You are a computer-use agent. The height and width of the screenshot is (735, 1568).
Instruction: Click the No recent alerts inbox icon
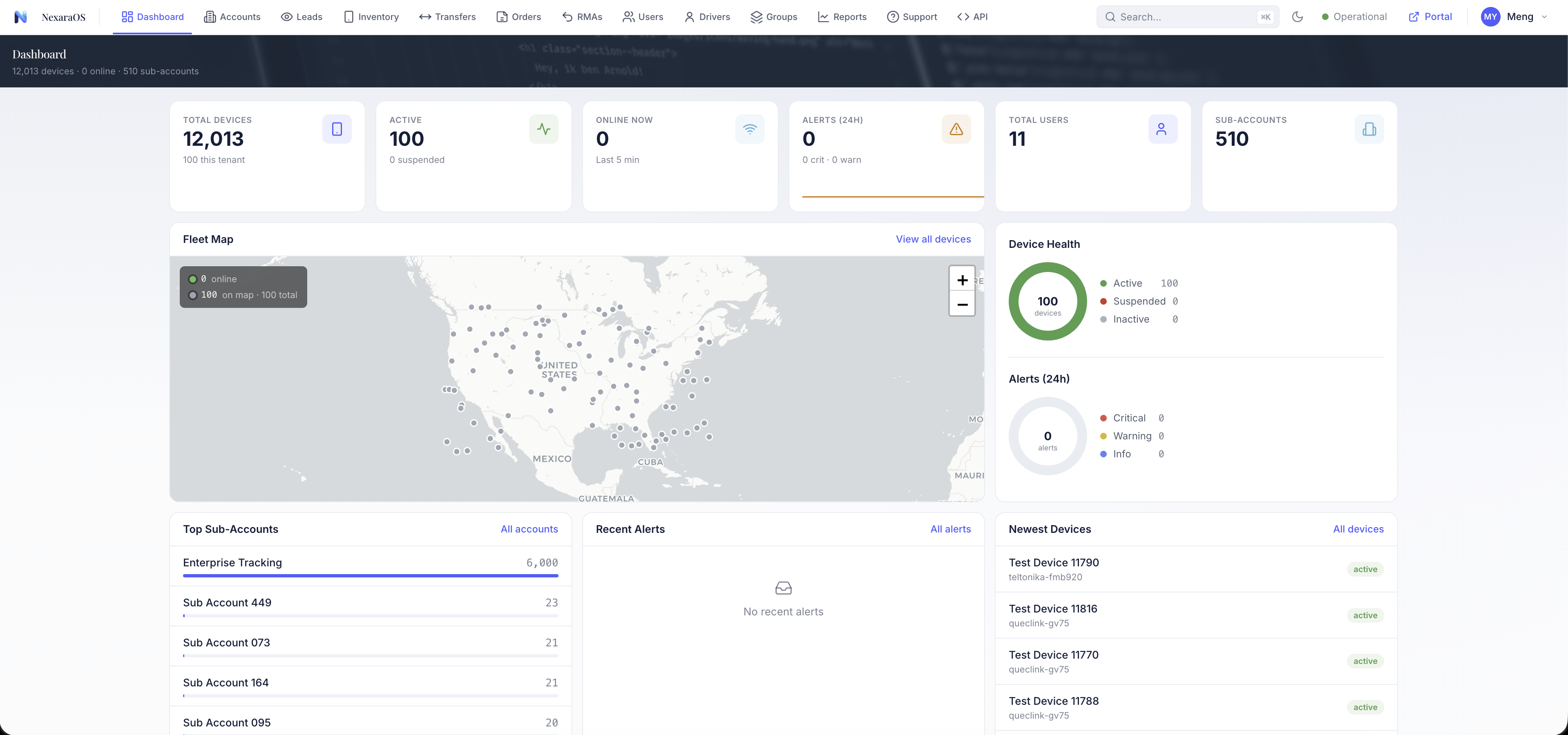pyautogui.click(x=783, y=588)
